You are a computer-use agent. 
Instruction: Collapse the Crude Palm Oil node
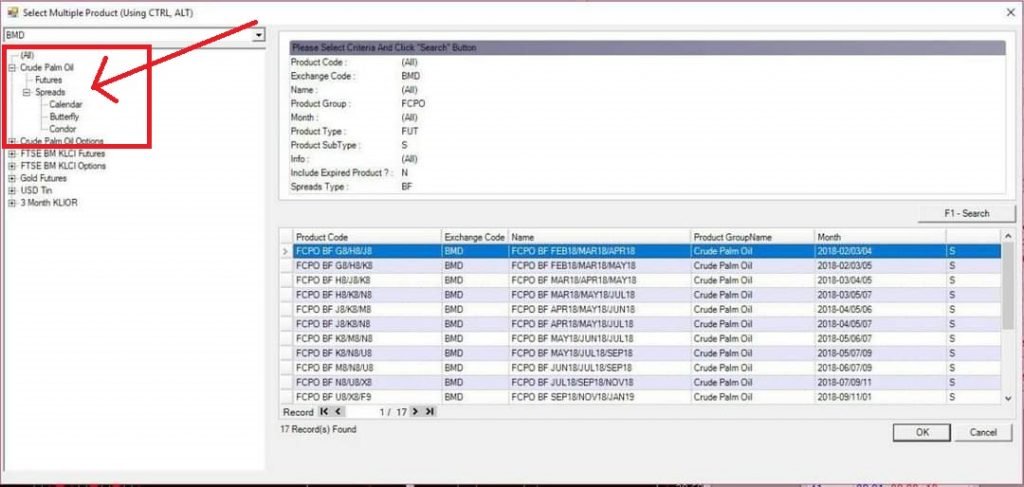11,67
